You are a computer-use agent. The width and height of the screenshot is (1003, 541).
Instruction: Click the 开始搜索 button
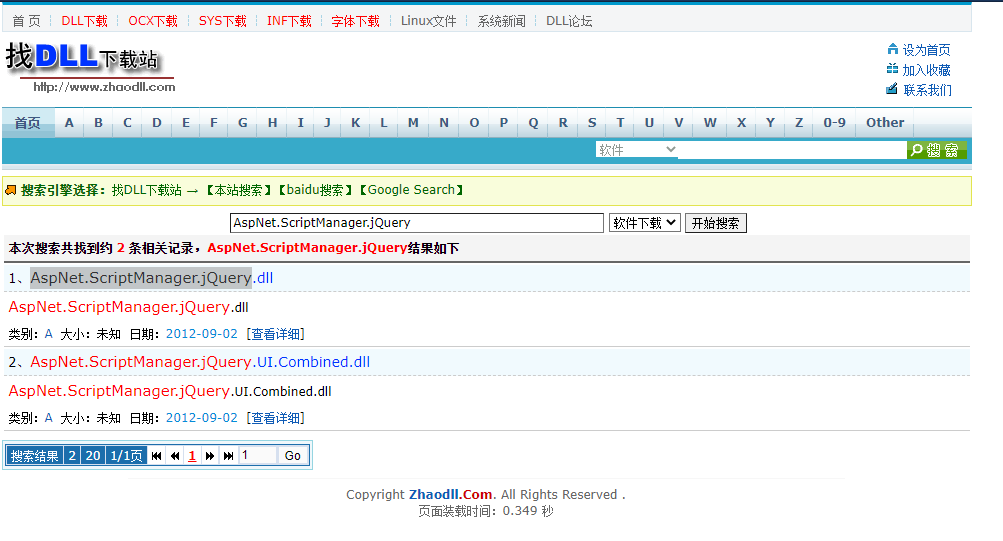[x=715, y=223]
